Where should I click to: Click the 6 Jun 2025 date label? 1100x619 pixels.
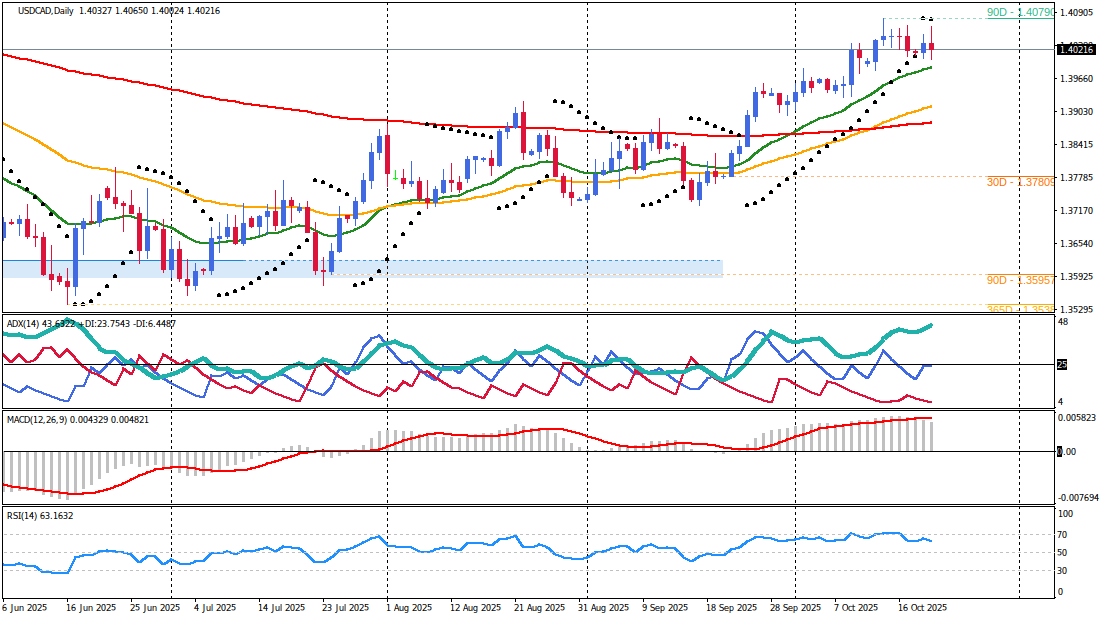pos(25,608)
